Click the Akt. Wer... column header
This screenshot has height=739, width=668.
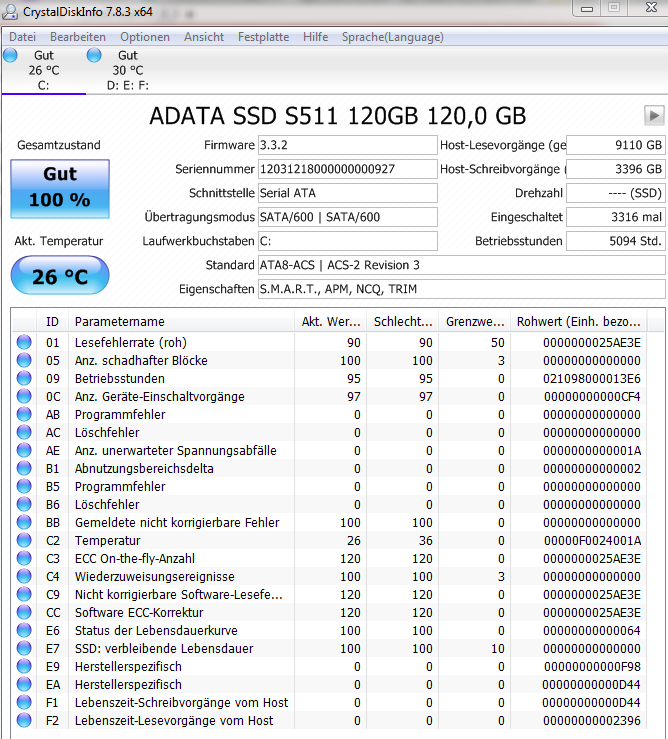tap(331, 322)
